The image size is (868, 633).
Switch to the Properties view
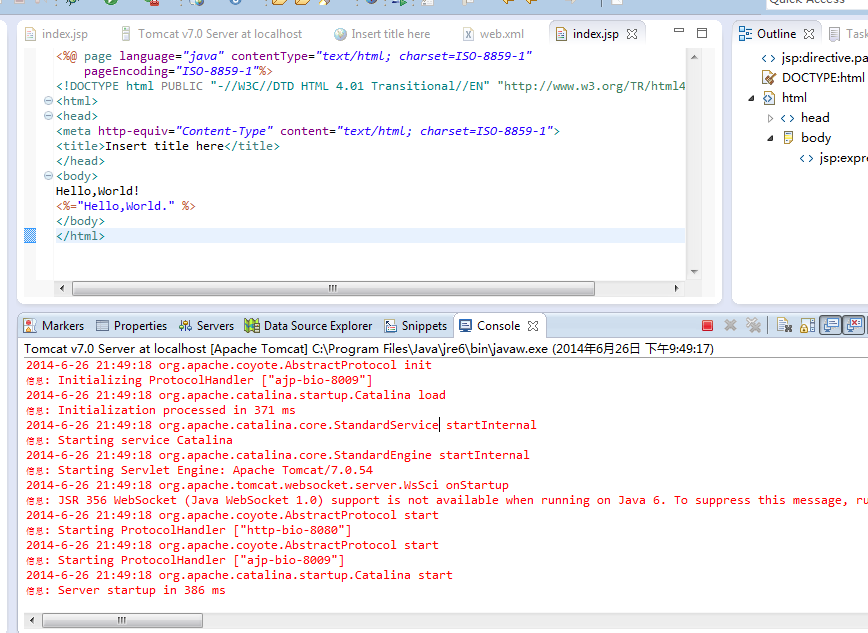pyautogui.click(x=131, y=326)
